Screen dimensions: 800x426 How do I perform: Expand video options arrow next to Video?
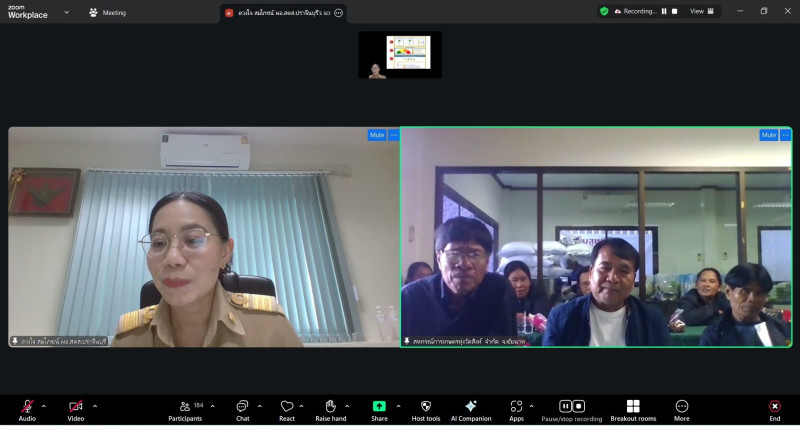[x=95, y=406]
